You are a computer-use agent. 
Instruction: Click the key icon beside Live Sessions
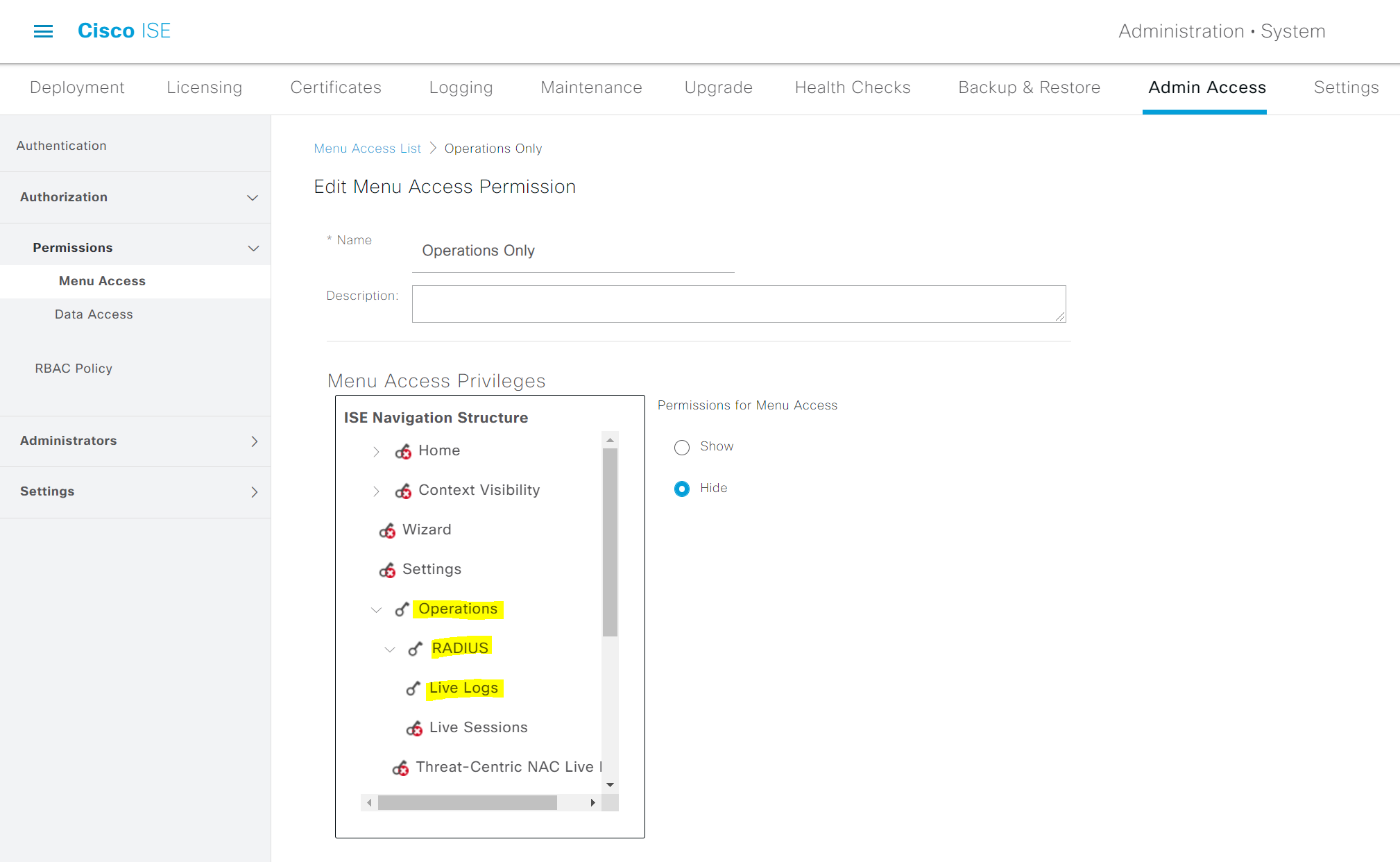[x=414, y=729]
